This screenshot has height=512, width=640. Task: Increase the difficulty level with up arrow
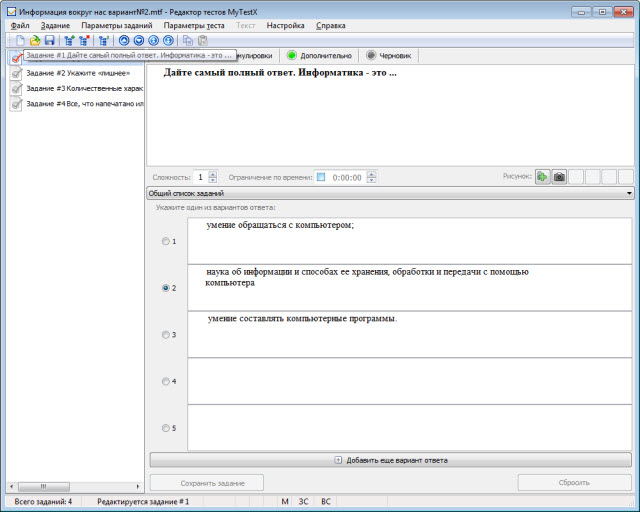[212, 174]
